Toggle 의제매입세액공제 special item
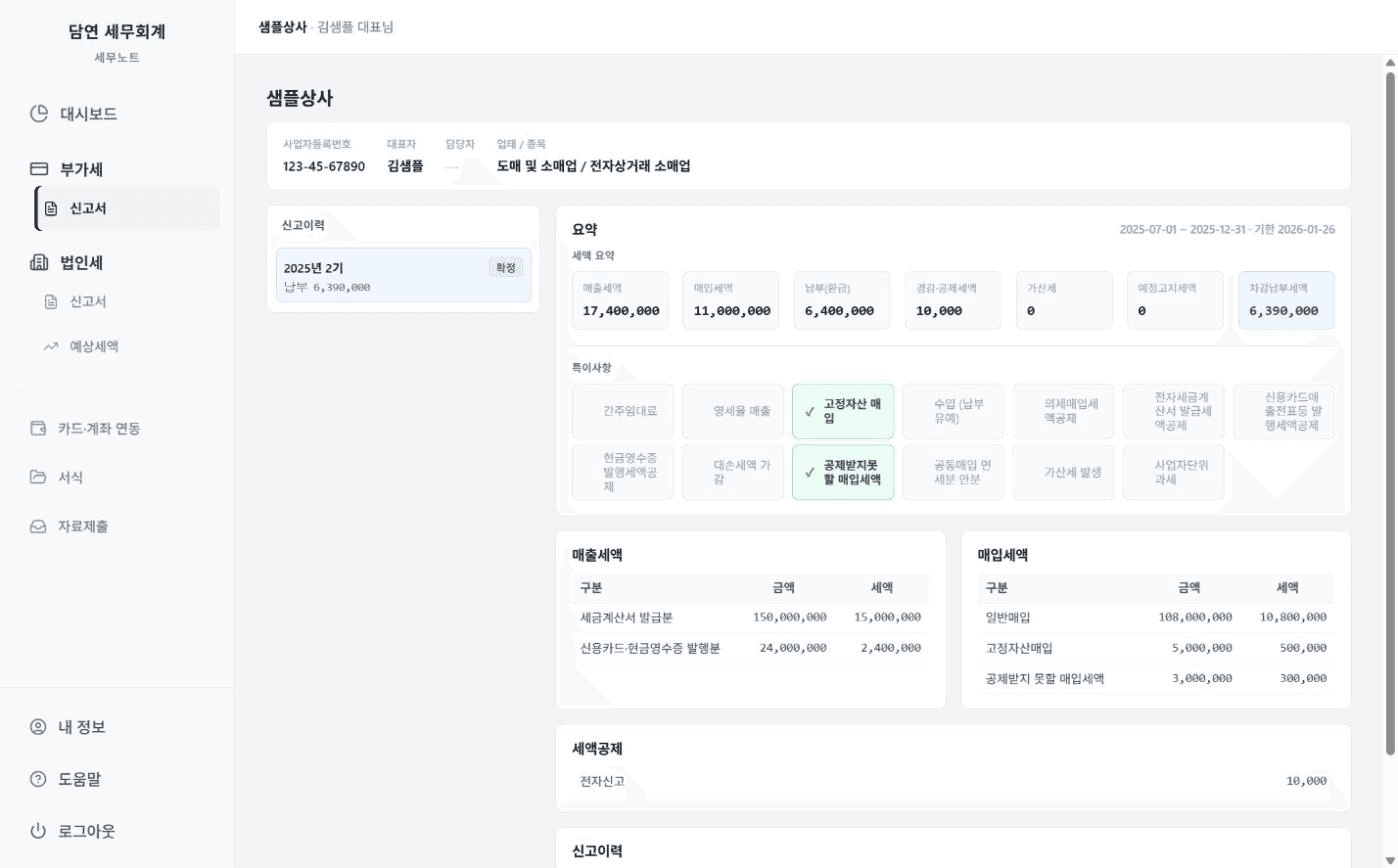The image size is (1398, 868). [1063, 411]
